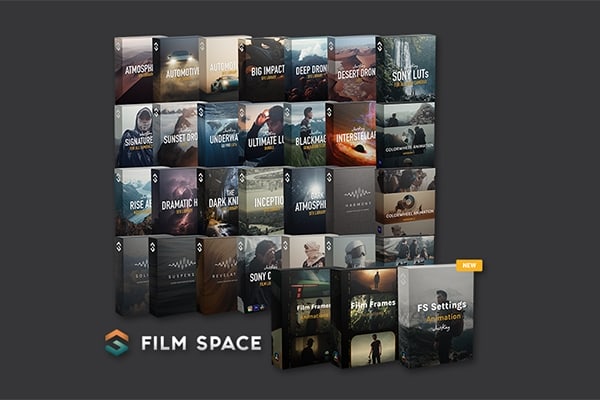Click software icons on Sony C box
Viewport: 600px width, 400px height.
pos(255,307)
